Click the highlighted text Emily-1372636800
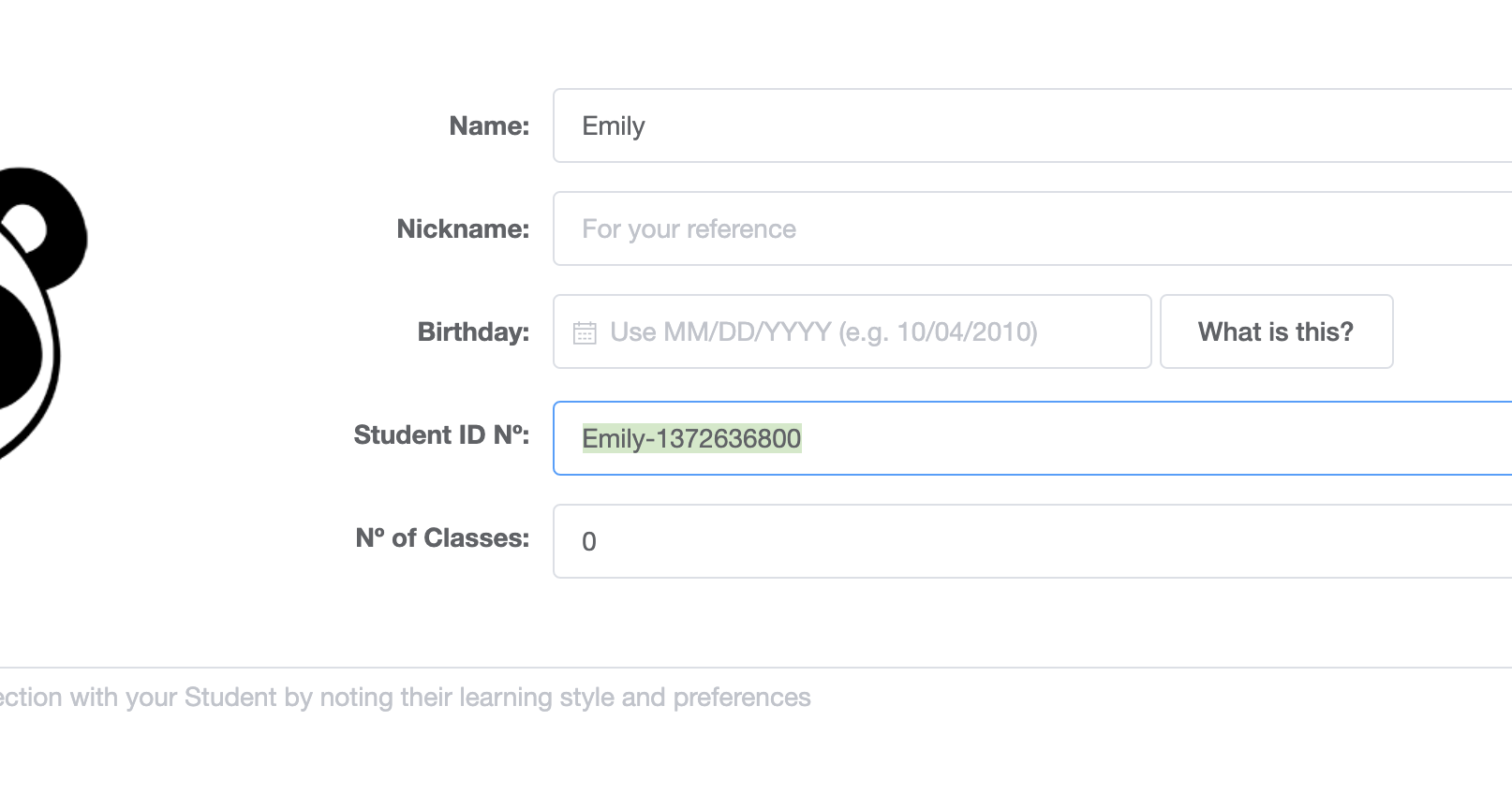The image size is (1512, 809). click(691, 438)
